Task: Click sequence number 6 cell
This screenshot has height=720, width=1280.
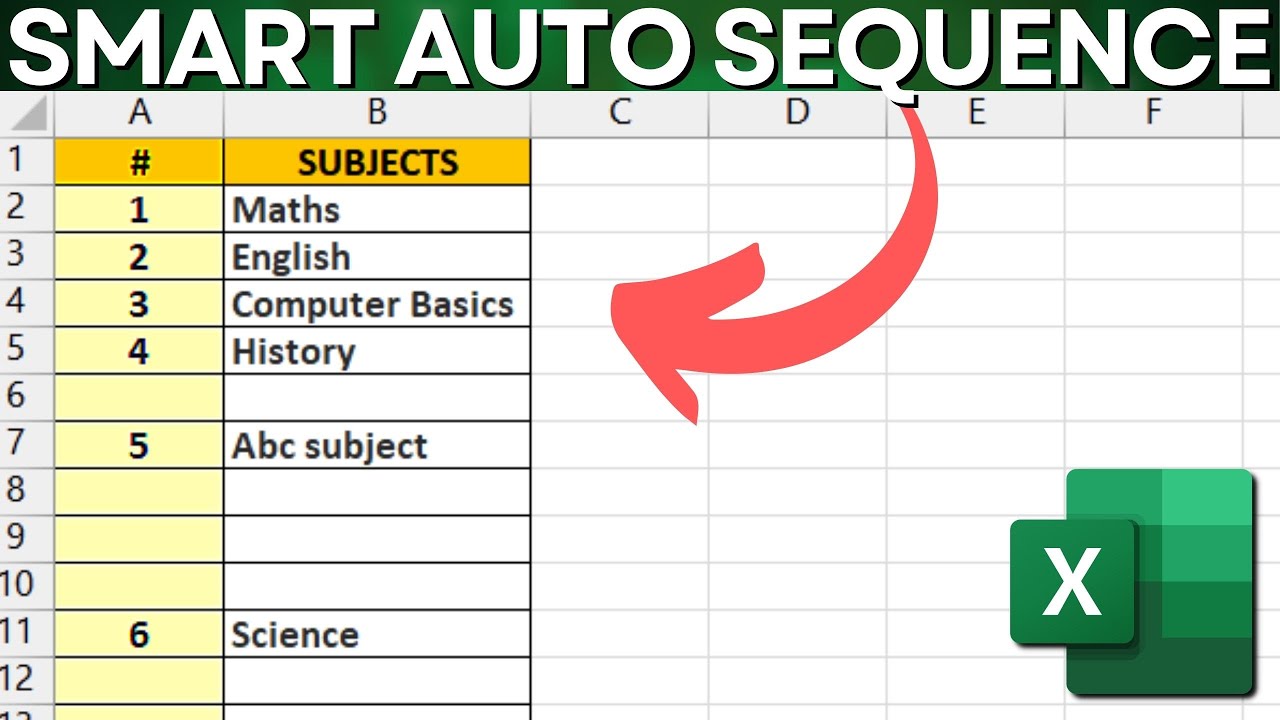Action: pos(139,633)
